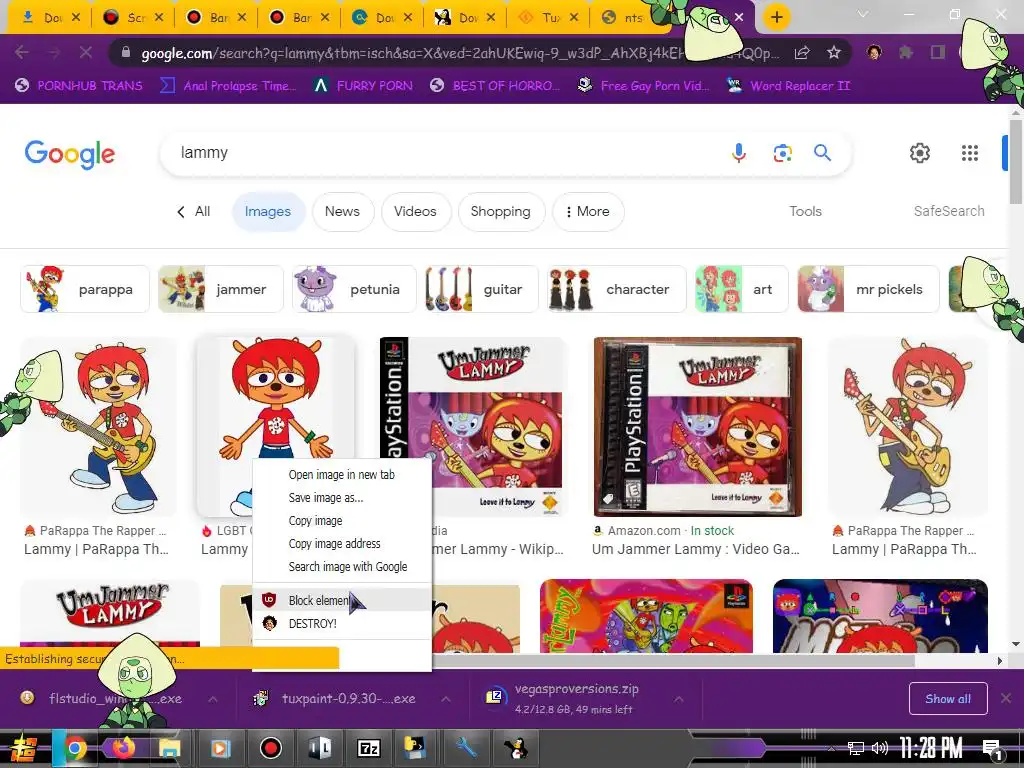Image resolution: width=1024 pixels, height=768 pixels.
Task: Open a new tab with the plus button
Action: [x=776, y=17]
